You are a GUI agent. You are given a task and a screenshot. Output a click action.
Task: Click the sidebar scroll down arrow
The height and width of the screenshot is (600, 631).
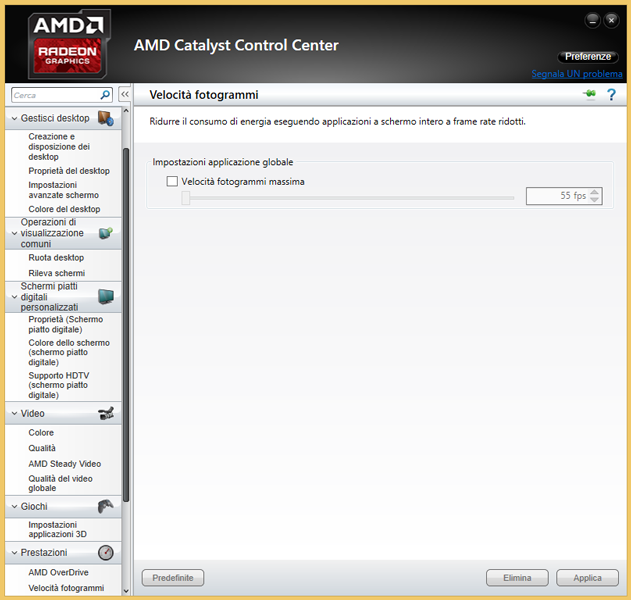(x=126, y=591)
